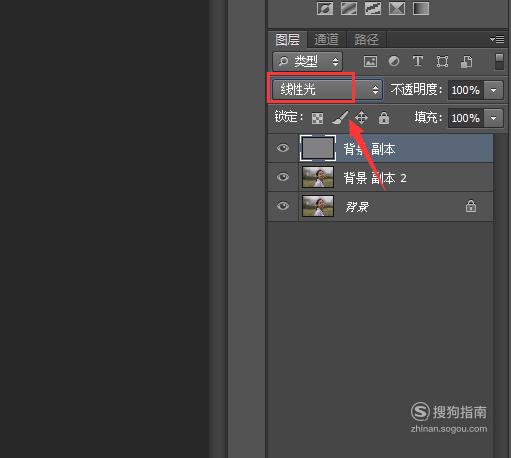Open the 线性光 blend mode dropdown
Image resolution: width=511 pixels, height=458 pixels.
pyautogui.click(x=327, y=90)
